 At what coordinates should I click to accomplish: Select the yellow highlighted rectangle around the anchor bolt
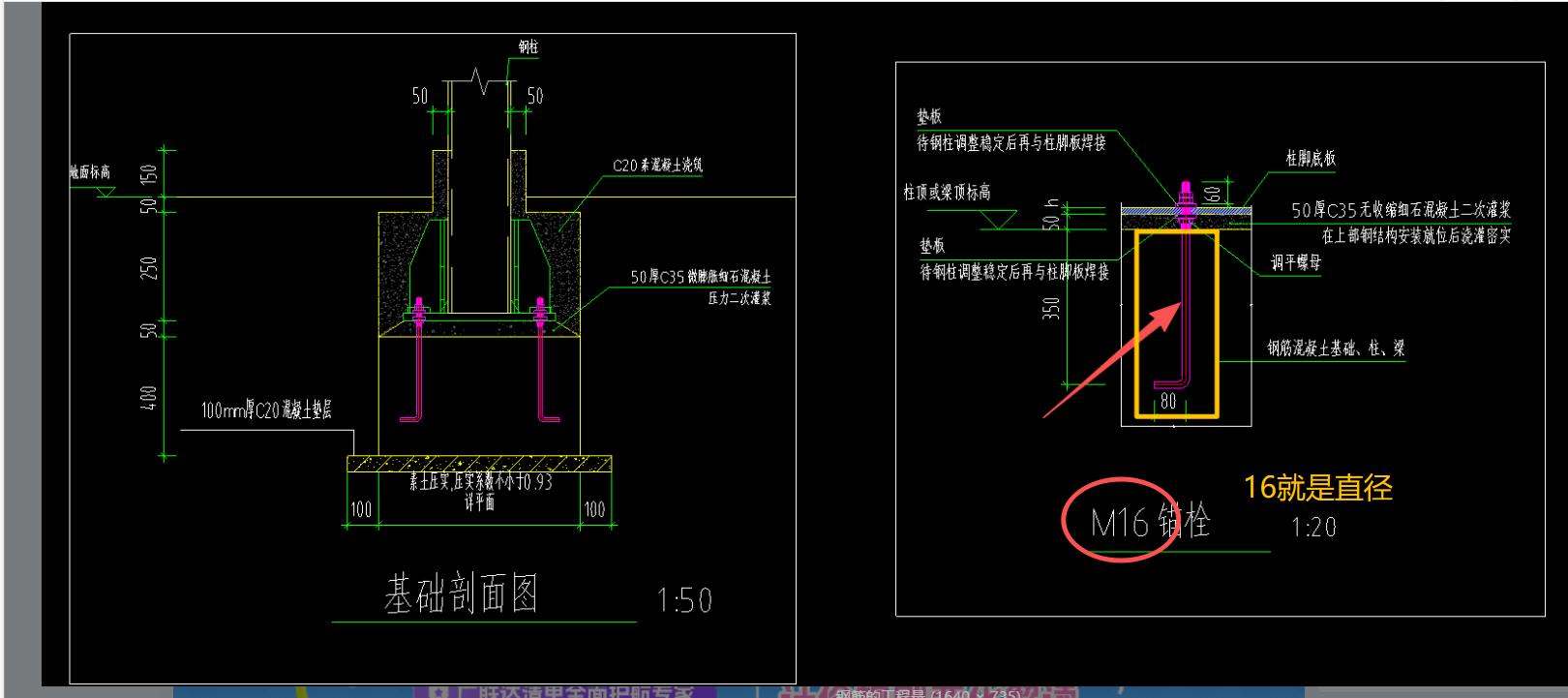pyautogui.click(x=1176, y=324)
